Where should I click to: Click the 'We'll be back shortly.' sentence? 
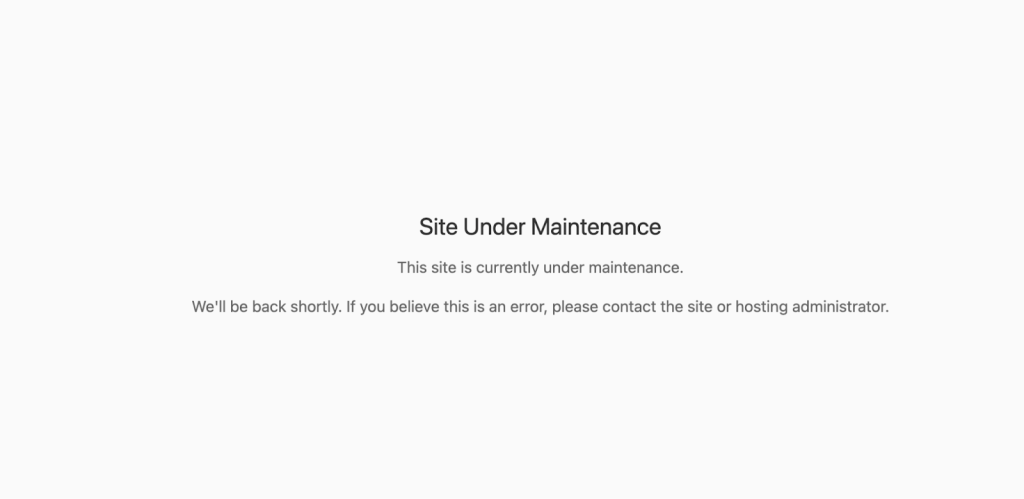point(266,307)
